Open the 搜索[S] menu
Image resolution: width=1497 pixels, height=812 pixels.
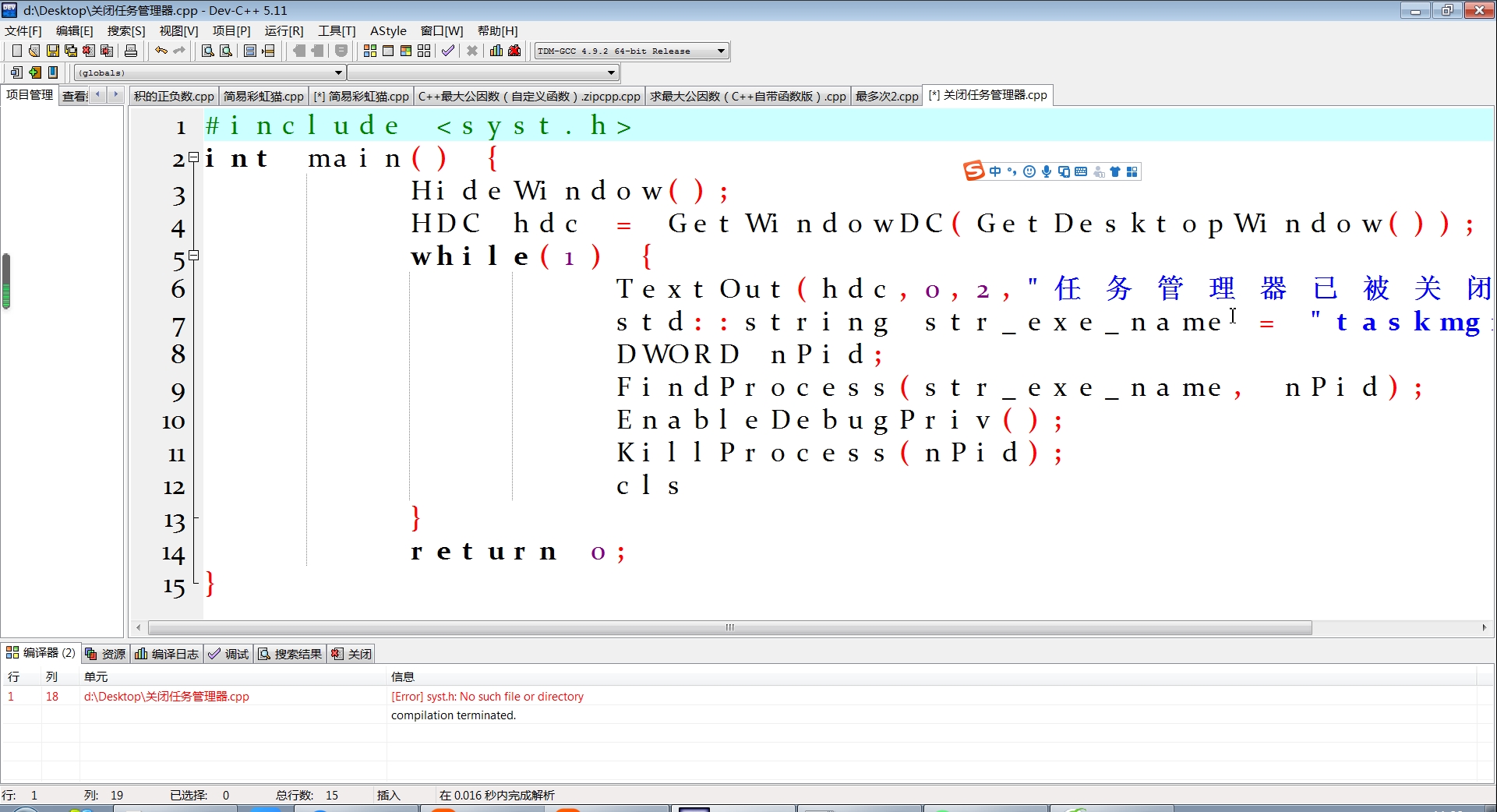click(126, 30)
